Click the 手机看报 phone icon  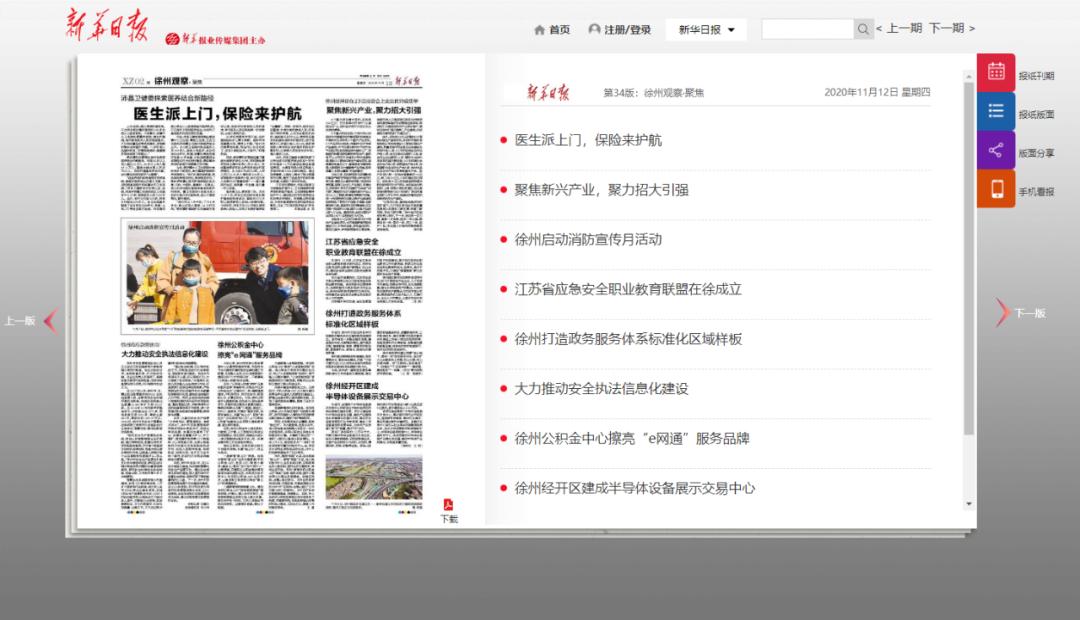point(995,189)
